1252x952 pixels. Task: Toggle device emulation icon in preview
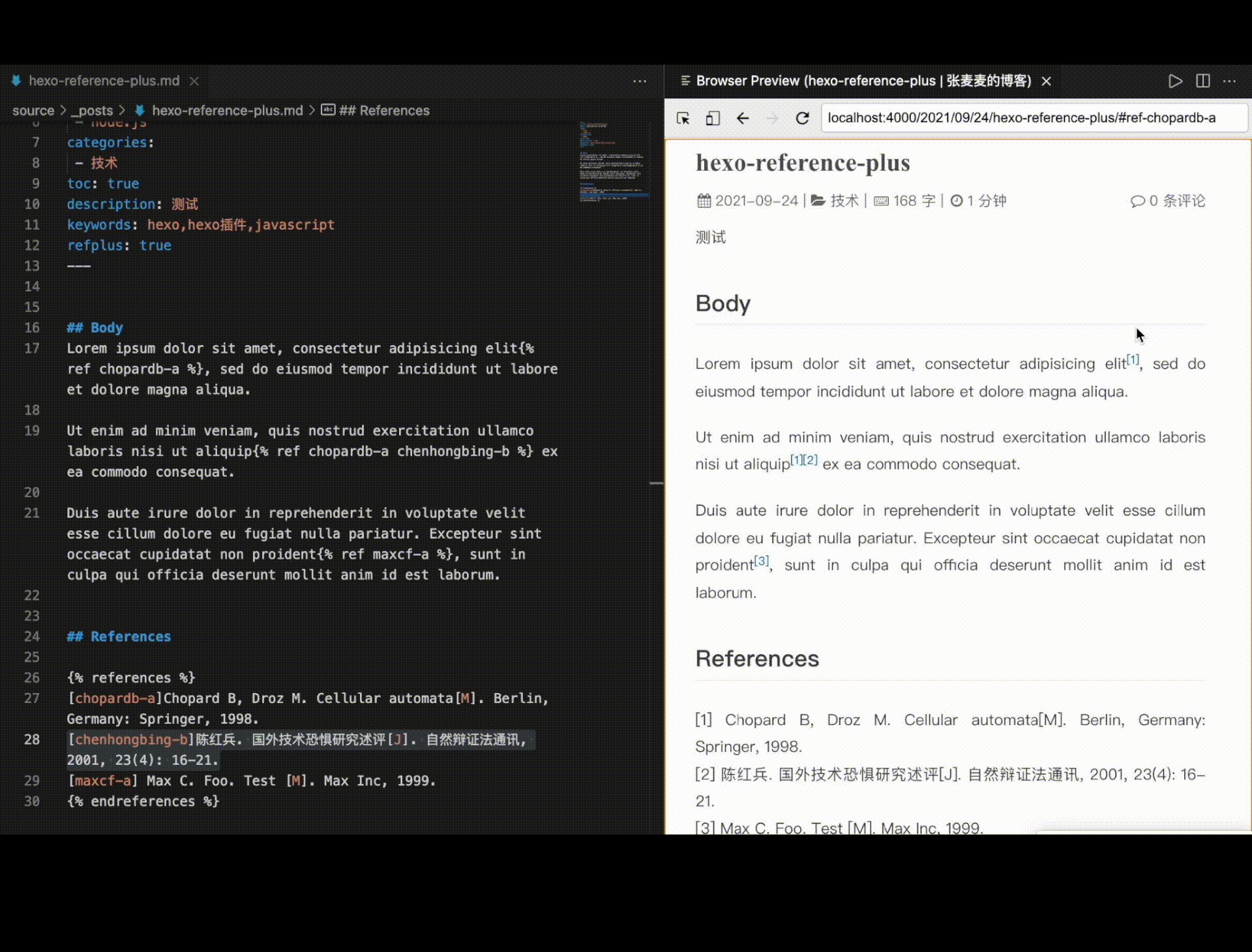pyautogui.click(x=713, y=118)
